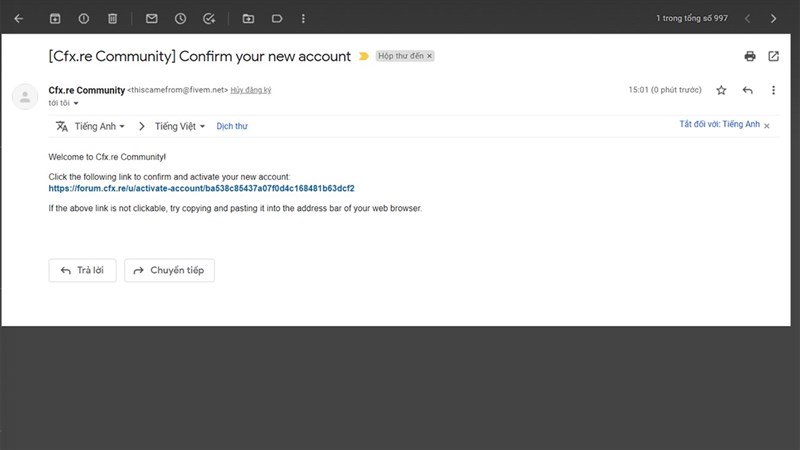The image size is (800, 450).
Task: Click Dịch thư to translate message
Action: [x=232, y=126]
